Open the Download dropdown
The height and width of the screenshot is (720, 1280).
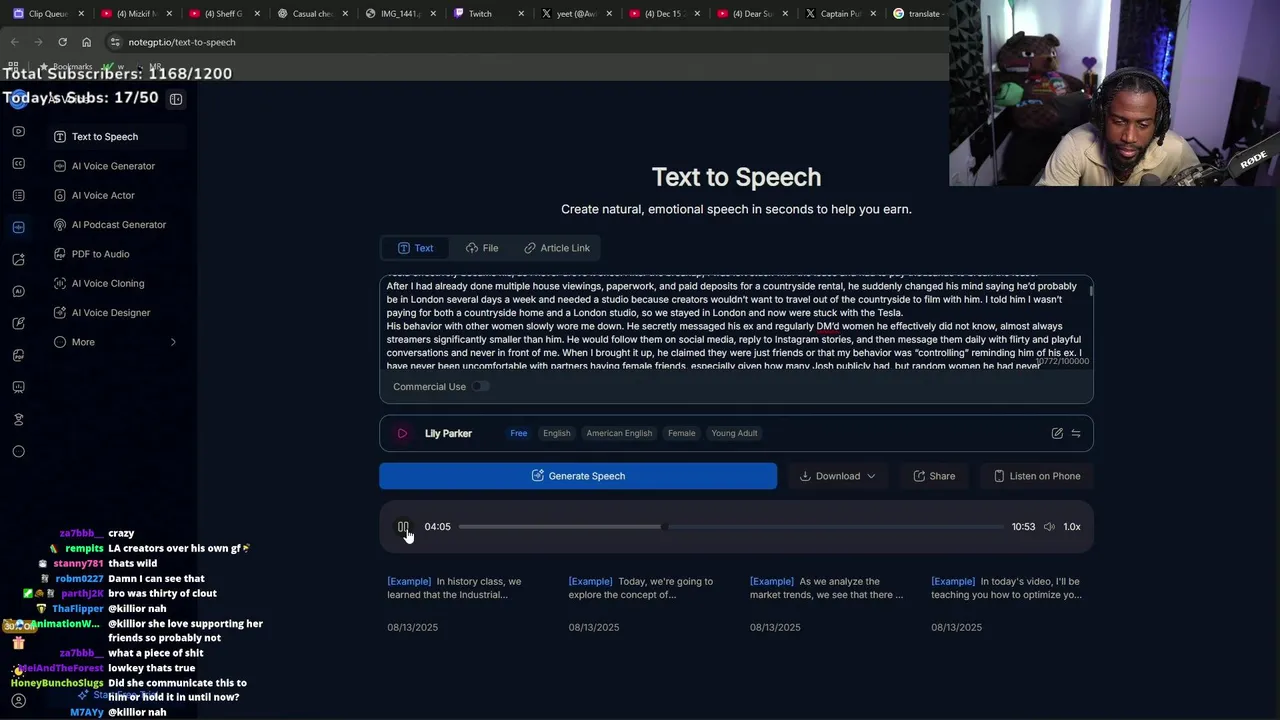tap(838, 476)
